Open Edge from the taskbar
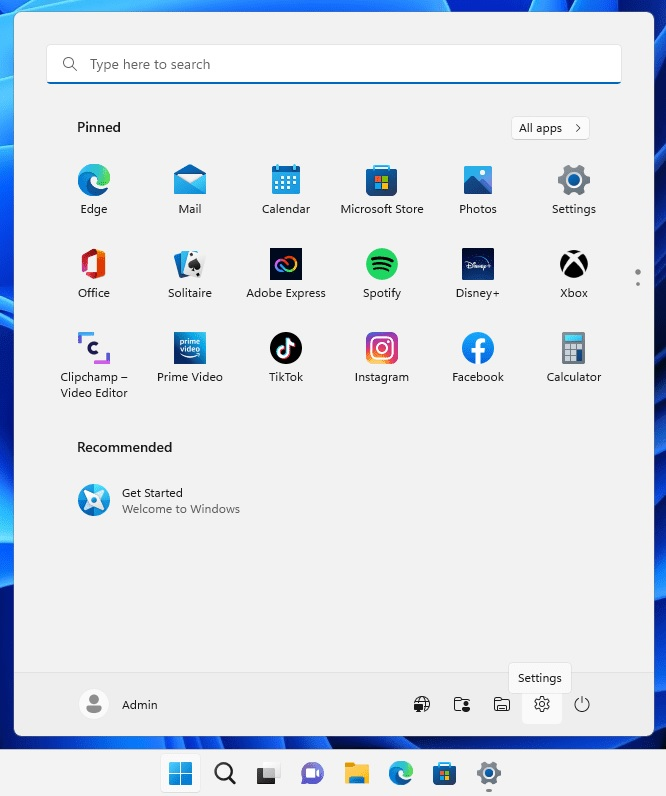Screen dimensions: 666x796 [401, 773]
